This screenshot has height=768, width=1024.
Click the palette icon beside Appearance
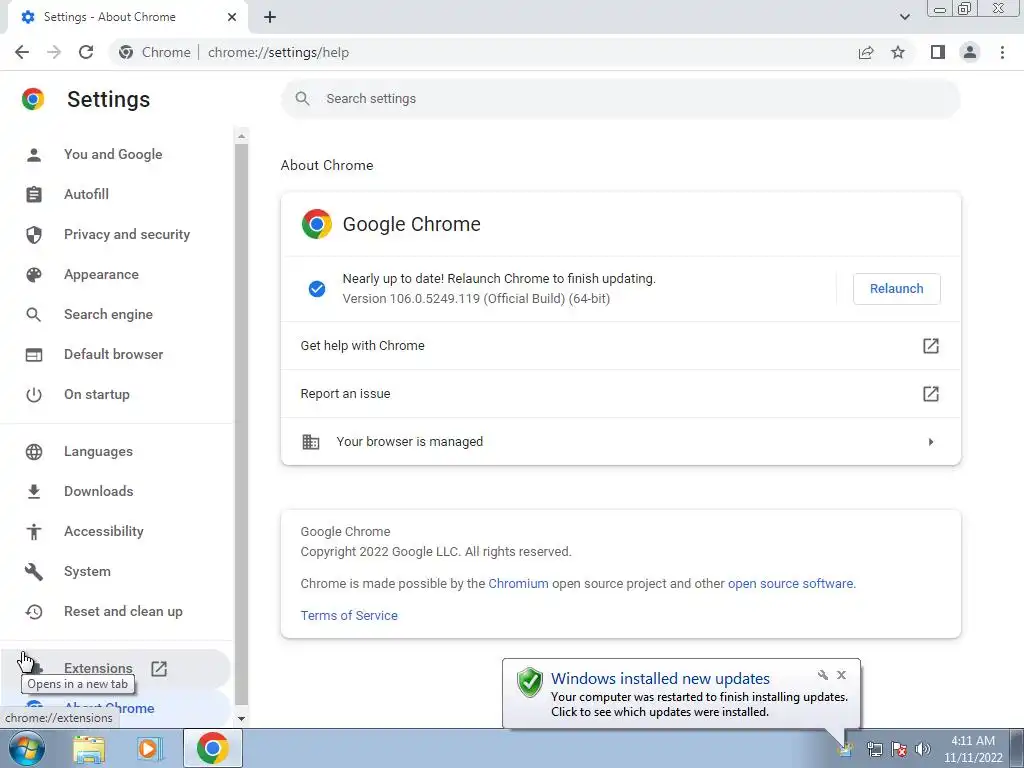[x=33, y=275]
